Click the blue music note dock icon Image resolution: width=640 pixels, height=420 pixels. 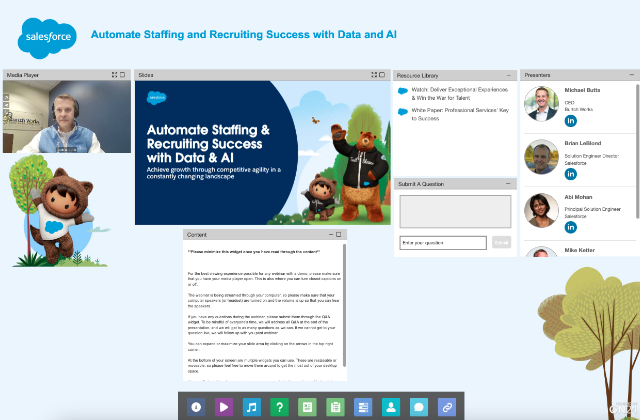[252, 407]
